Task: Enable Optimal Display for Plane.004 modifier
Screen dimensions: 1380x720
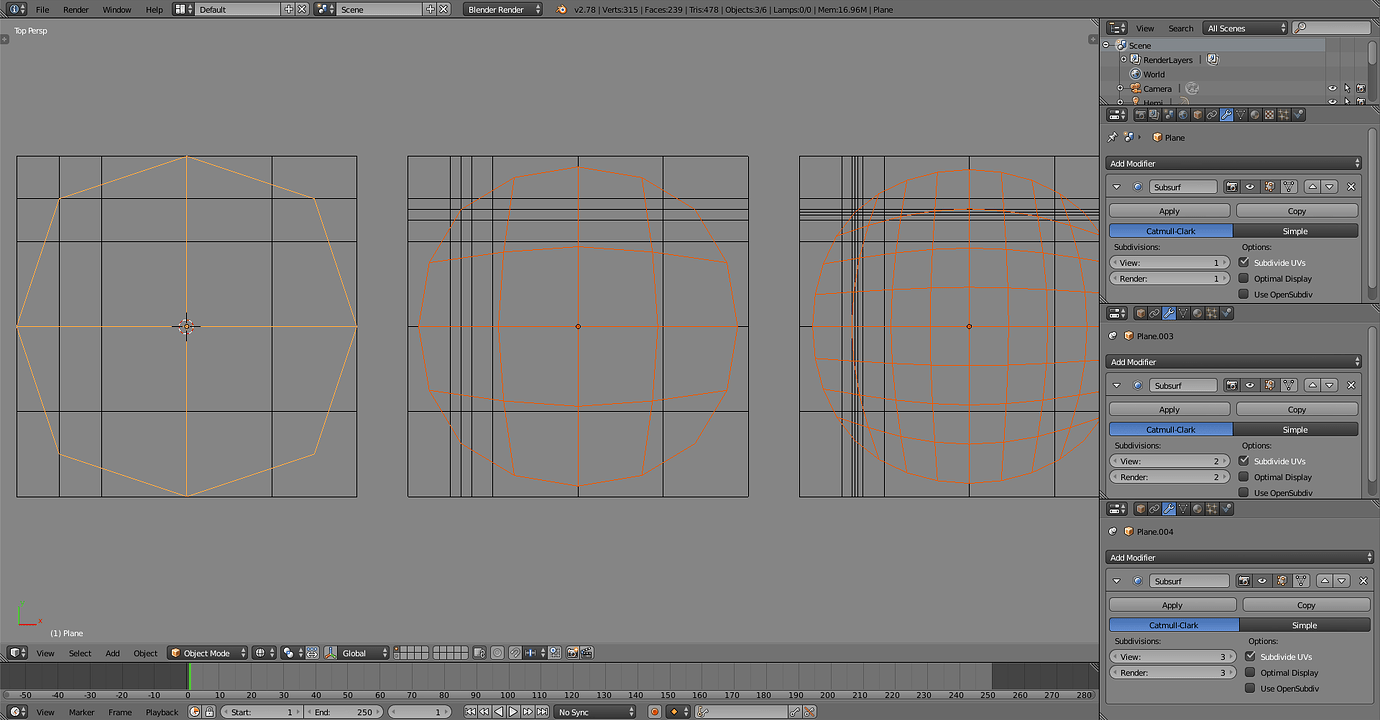Action: pyautogui.click(x=1250, y=673)
